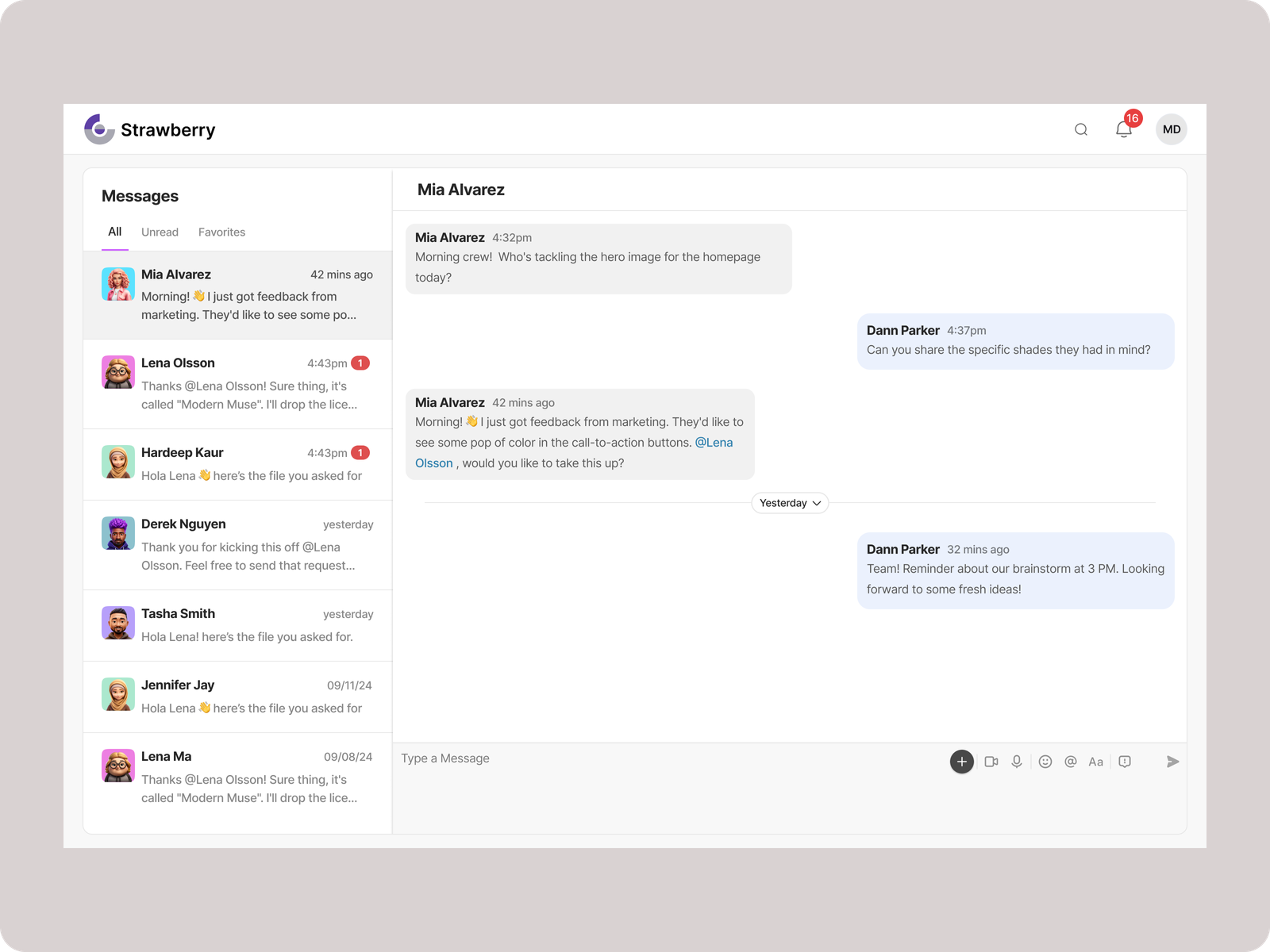Open Derek Nguyen's conversation
The width and height of the screenshot is (1270, 952).
(x=238, y=544)
